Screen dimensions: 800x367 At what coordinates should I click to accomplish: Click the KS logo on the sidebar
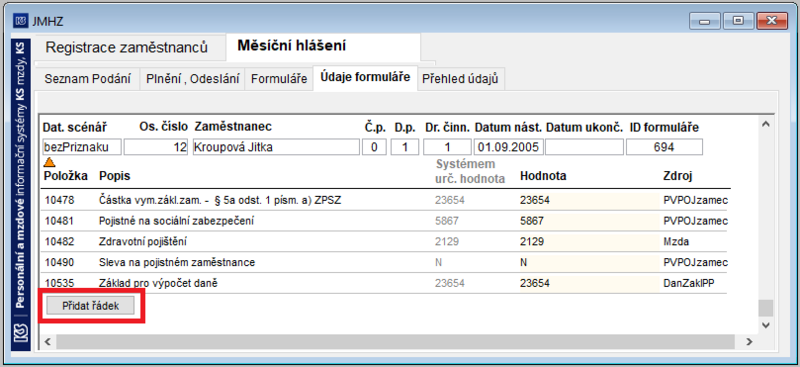tap(20, 334)
